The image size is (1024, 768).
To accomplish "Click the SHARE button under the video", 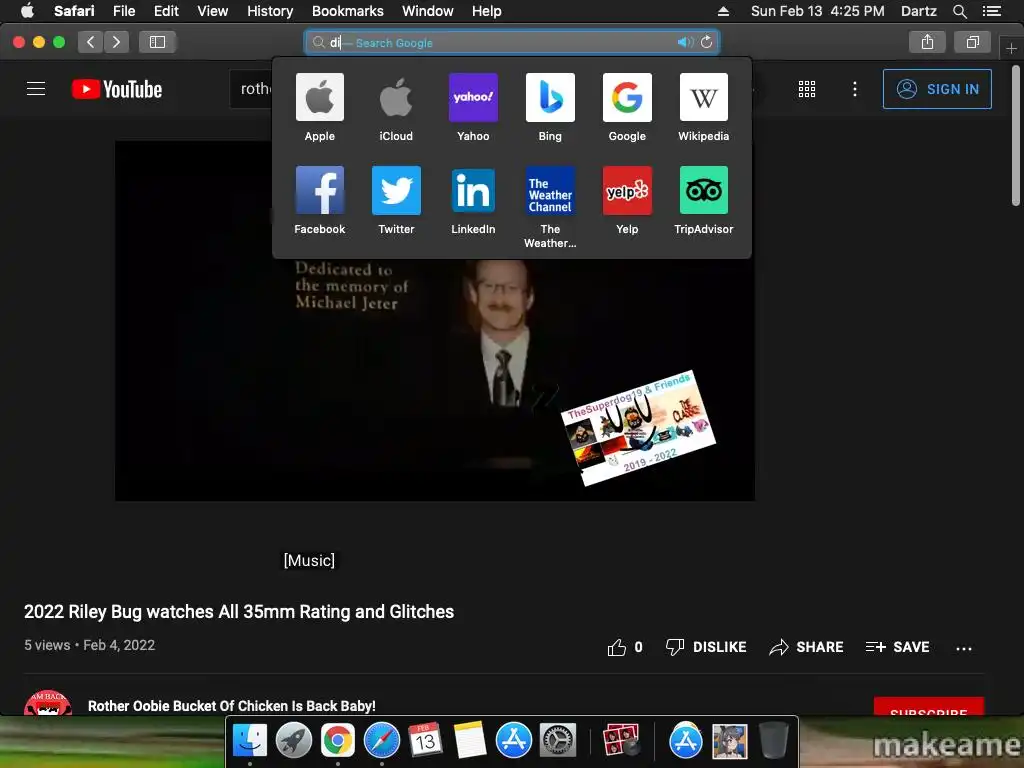I will click(807, 647).
